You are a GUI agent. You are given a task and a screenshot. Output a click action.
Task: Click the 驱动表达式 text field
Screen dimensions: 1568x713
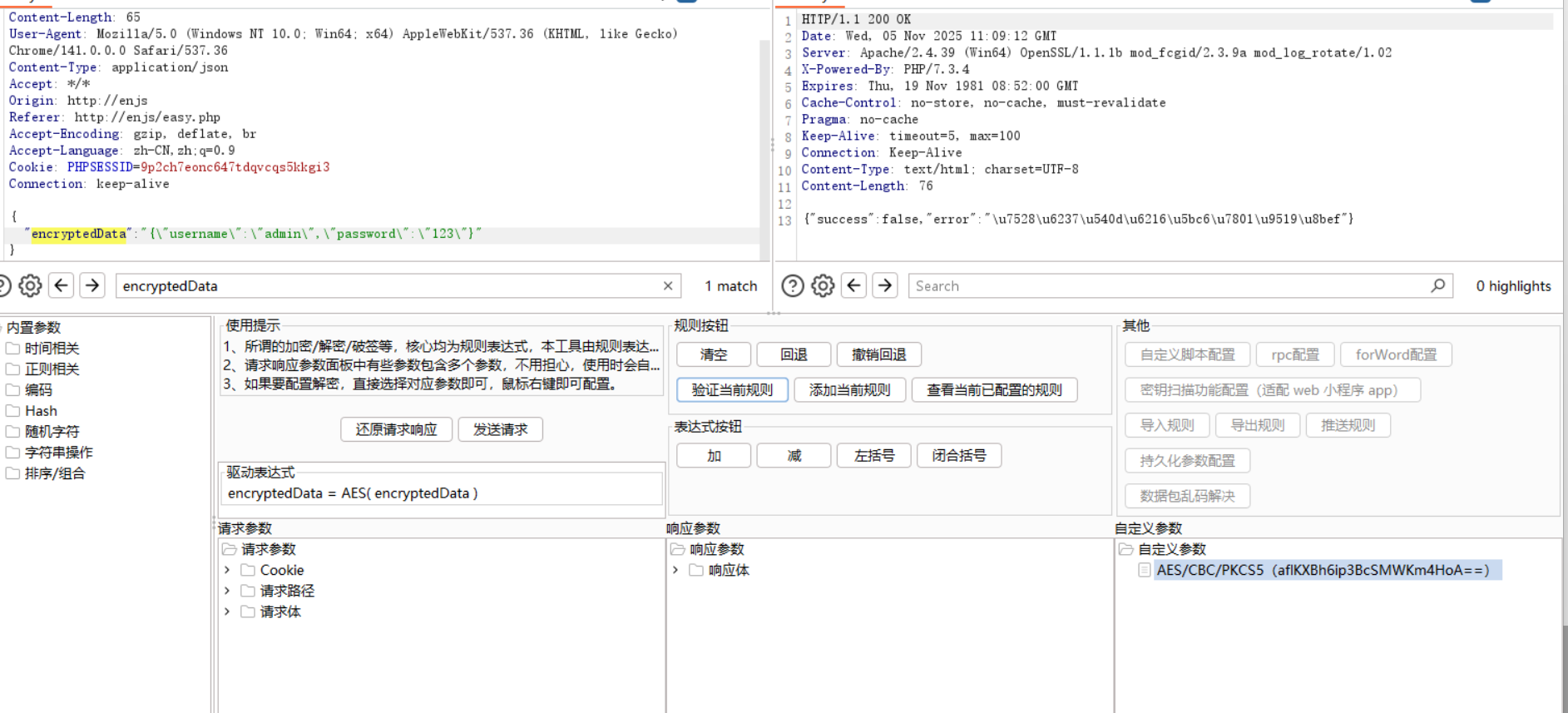(442, 493)
